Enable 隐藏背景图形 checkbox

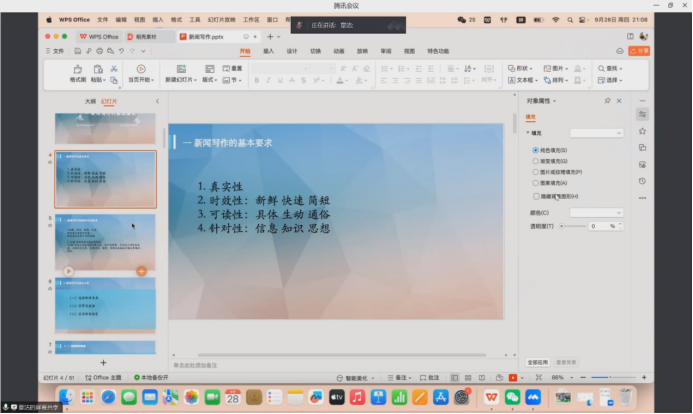pyautogui.click(x=536, y=195)
